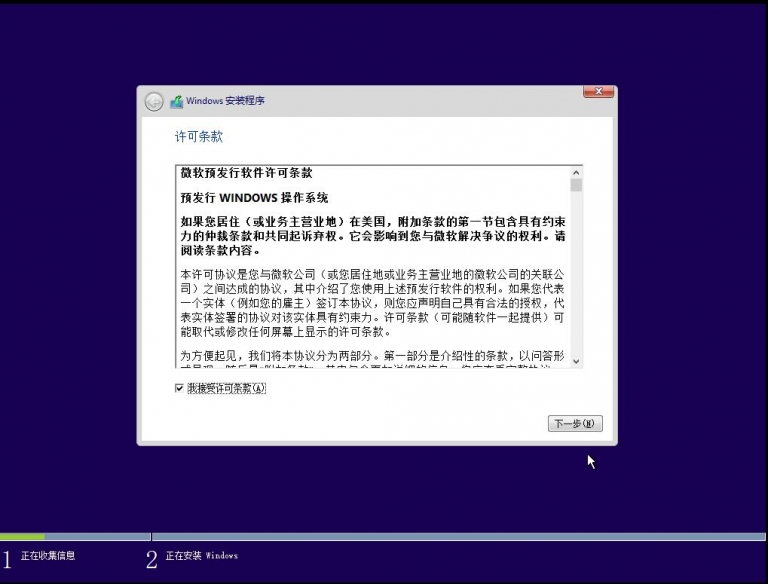This screenshot has height=584, width=768.
Task: Click the back arrow in the setup window
Action: (x=153, y=101)
